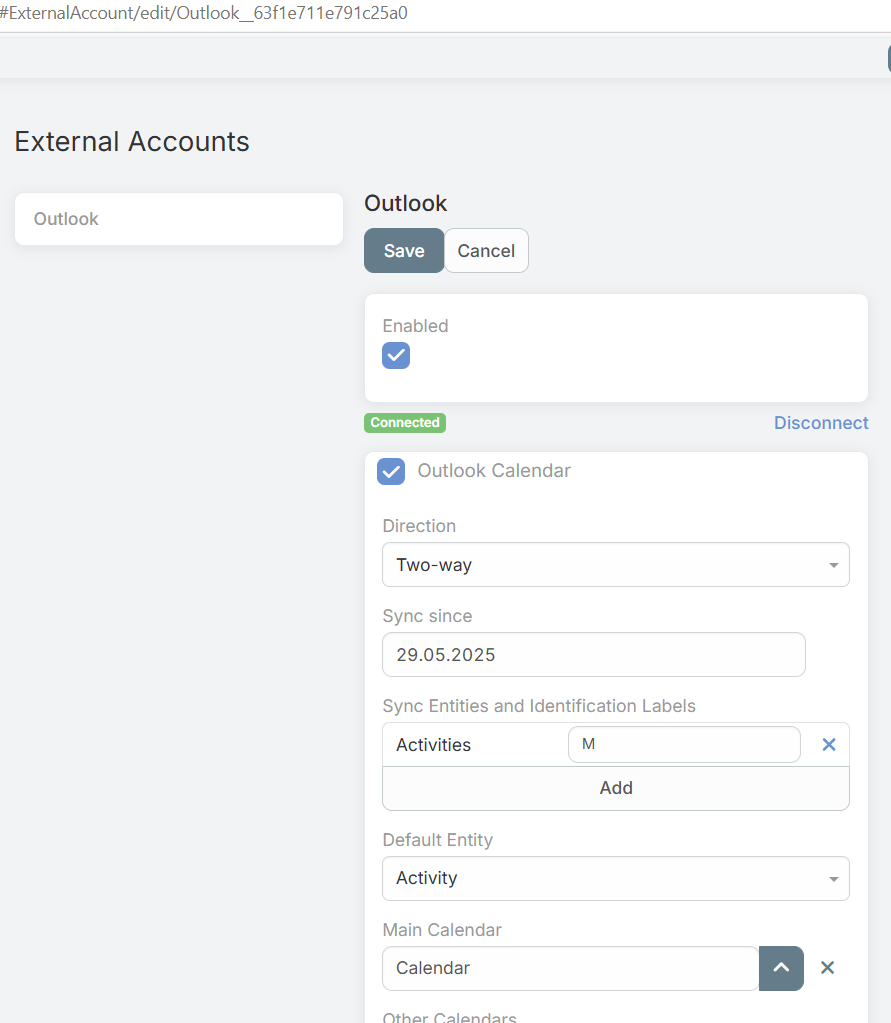
Task: Save the Outlook account settings
Action: coord(404,251)
